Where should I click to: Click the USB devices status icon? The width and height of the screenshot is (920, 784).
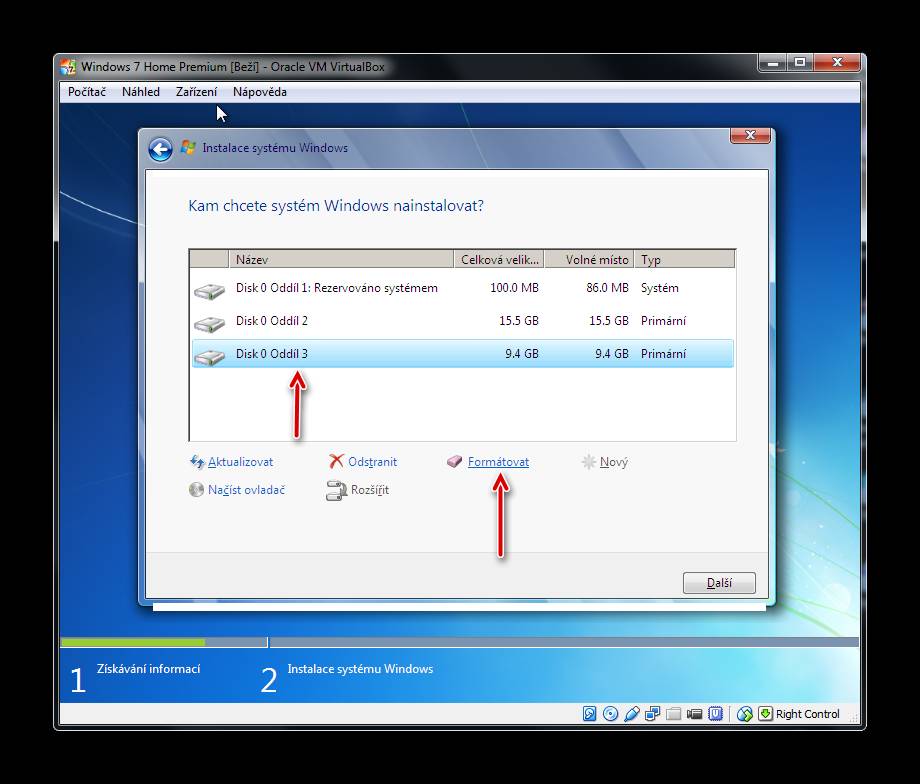(631, 714)
